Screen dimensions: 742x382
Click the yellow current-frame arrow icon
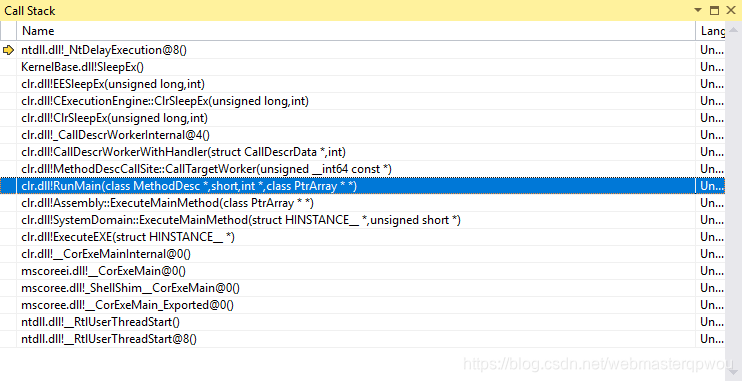pos(8,50)
